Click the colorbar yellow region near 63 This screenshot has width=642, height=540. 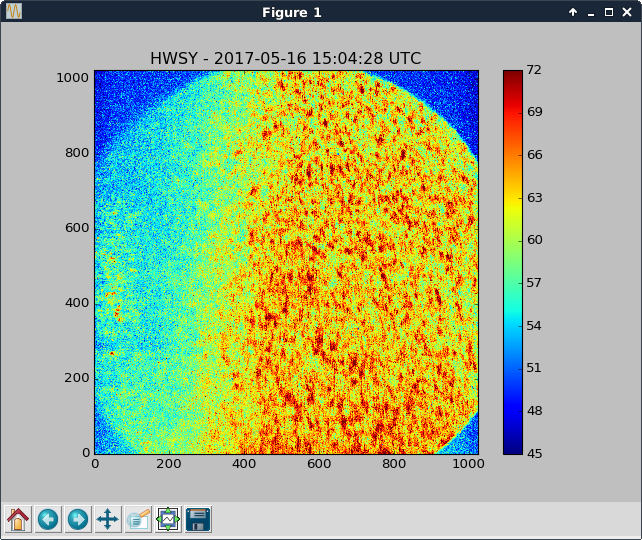point(513,200)
